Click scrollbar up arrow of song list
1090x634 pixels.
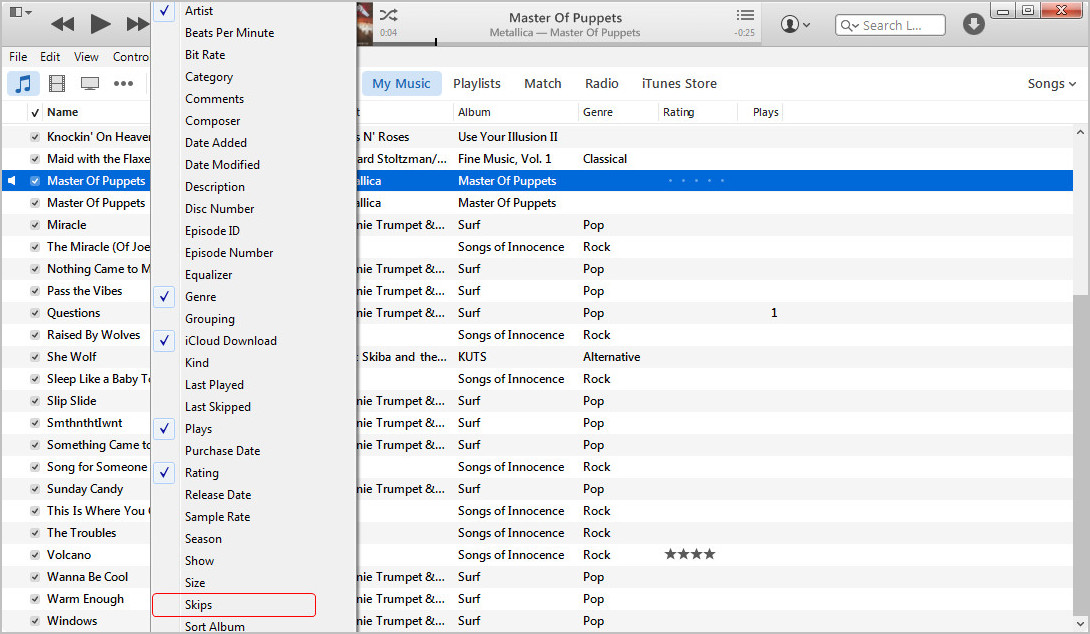1080,132
